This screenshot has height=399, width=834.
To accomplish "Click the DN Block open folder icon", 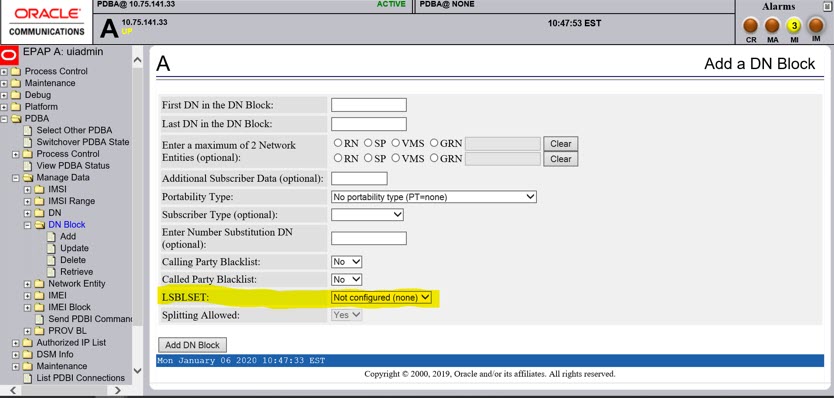I will click(x=39, y=225).
